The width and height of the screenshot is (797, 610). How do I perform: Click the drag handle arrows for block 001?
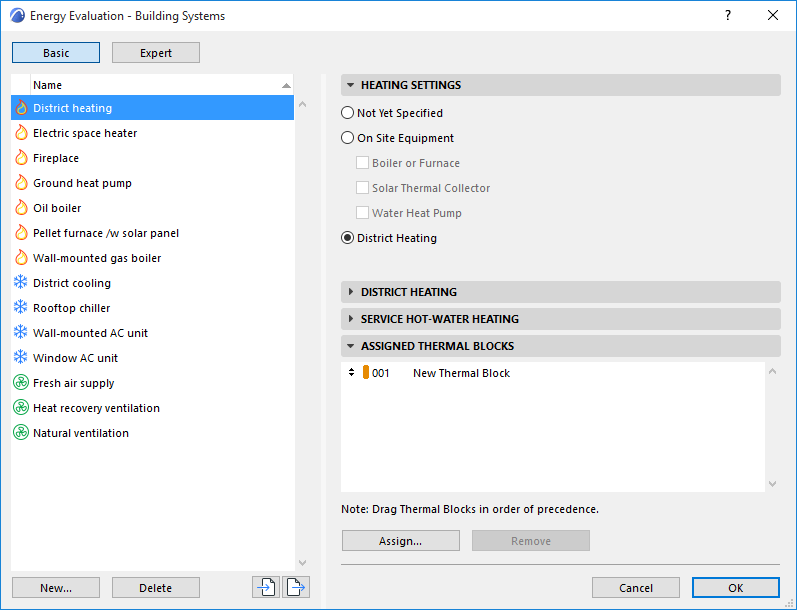point(351,372)
